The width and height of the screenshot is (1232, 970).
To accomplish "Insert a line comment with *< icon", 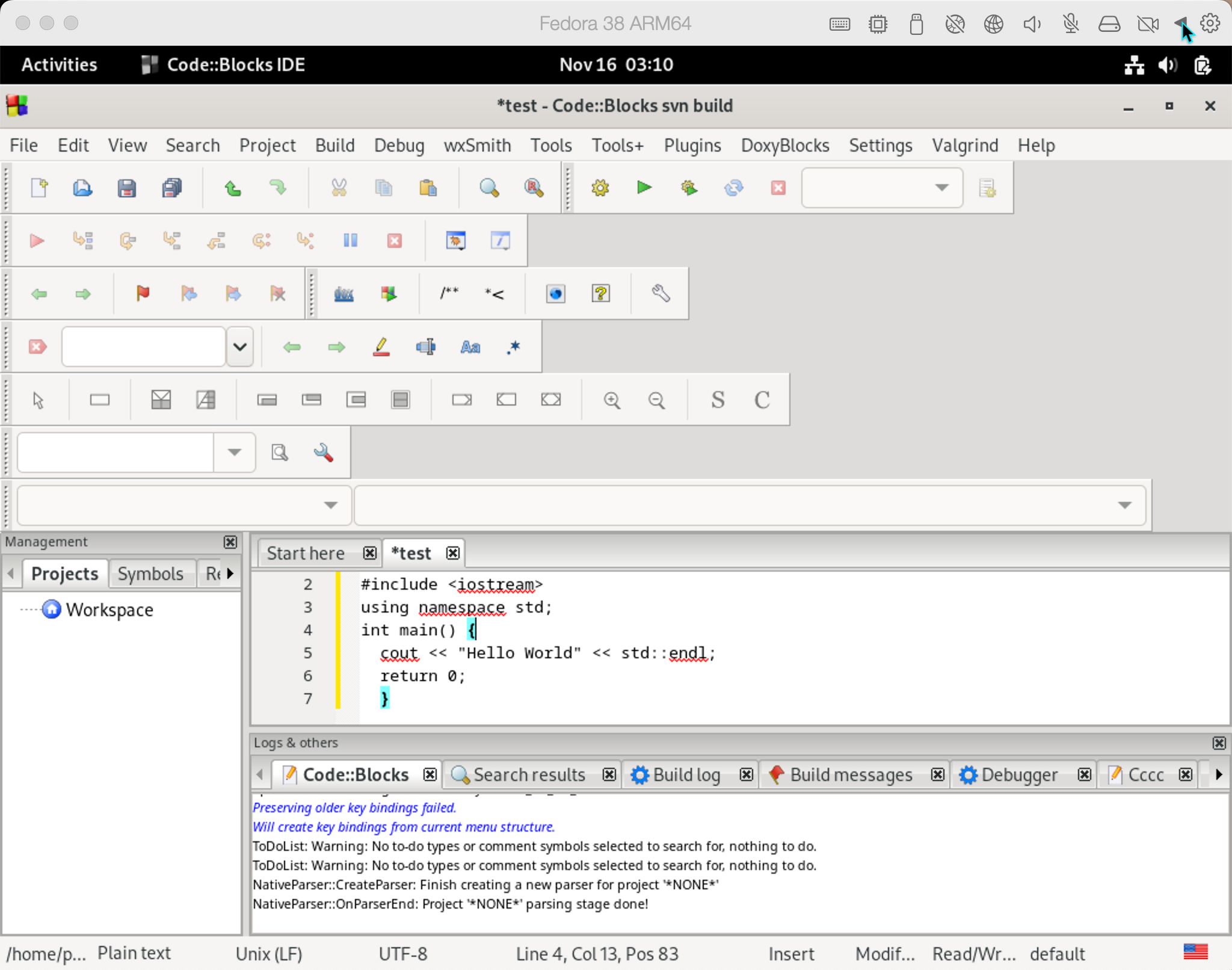I will point(494,294).
